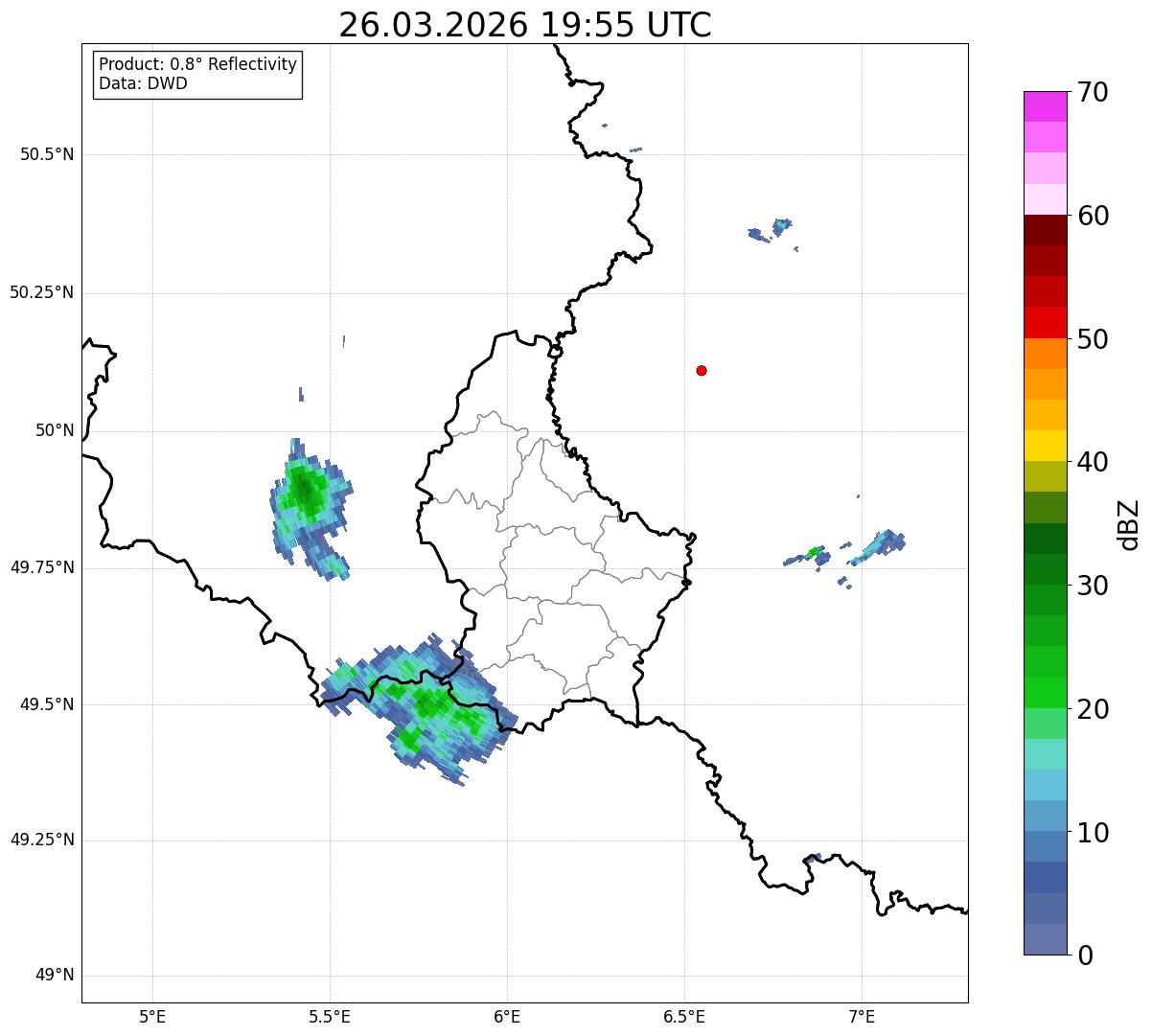
Task: Click the 26.03.2026 19:55 UTC title
Action: point(525,25)
